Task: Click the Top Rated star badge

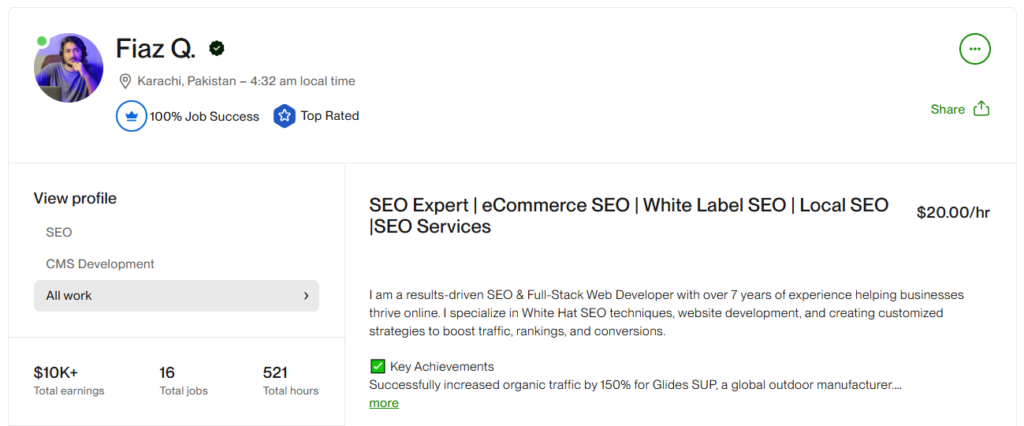Action: 284,116
